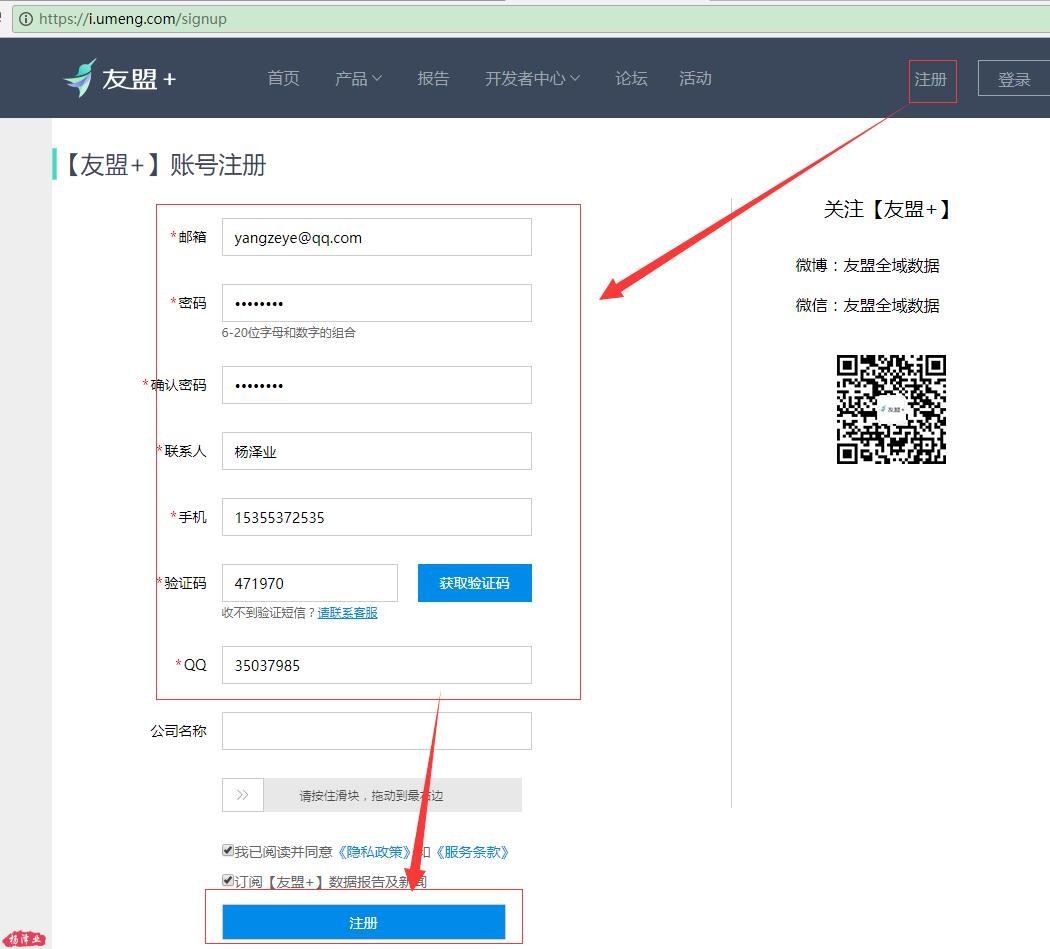Click the 关注【友盟+】 heading

click(887, 210)
